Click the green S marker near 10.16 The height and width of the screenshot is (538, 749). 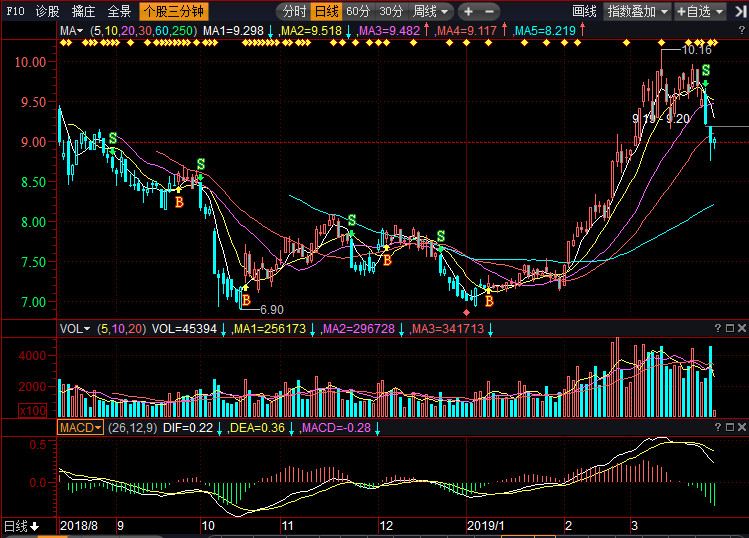(x=706, y=70)
